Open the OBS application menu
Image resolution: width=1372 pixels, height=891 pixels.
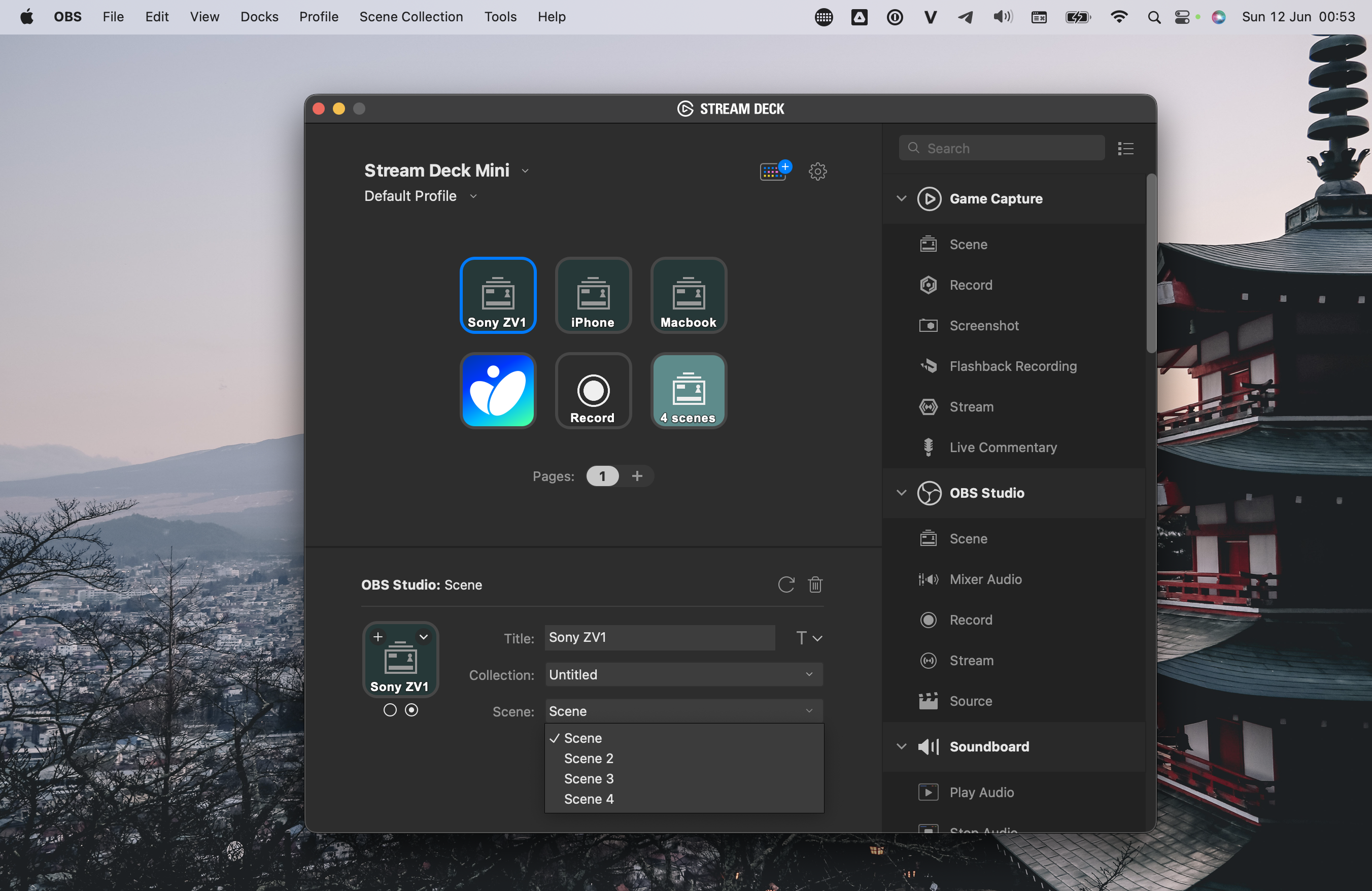pos(67,17)
